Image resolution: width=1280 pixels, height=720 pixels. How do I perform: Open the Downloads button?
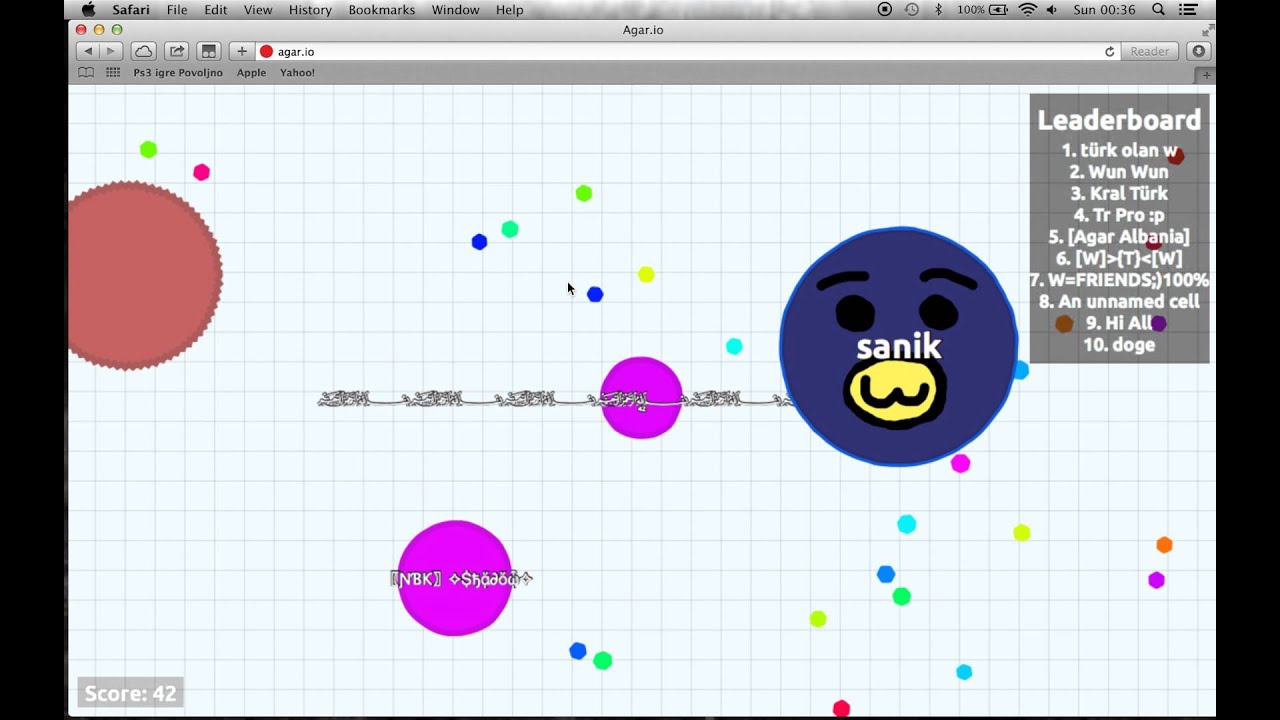(x=1198, y=51)
